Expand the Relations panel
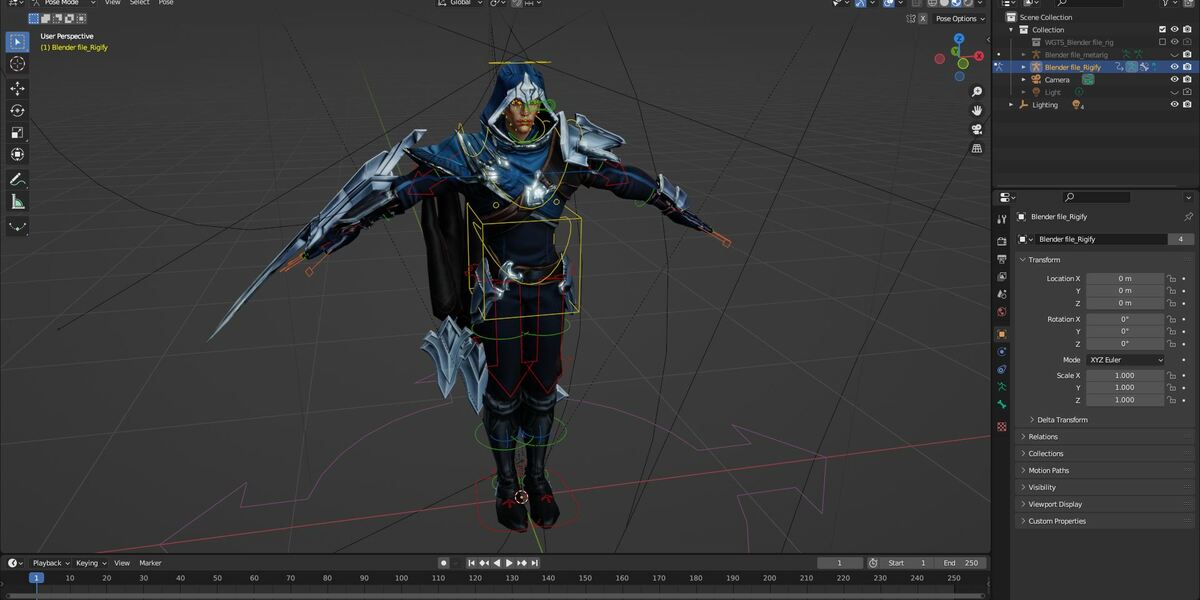Screen dimensions: 1200x600 coord(1043,437)
